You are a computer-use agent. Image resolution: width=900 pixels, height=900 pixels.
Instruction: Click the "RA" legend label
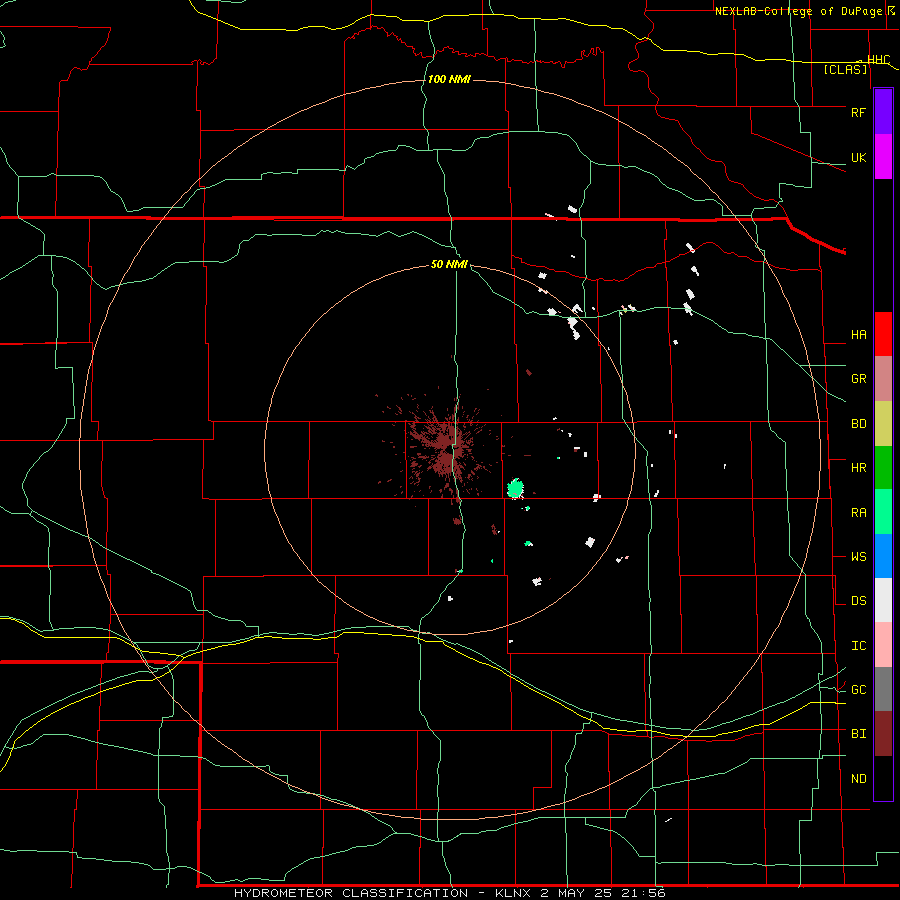point(858,513)
